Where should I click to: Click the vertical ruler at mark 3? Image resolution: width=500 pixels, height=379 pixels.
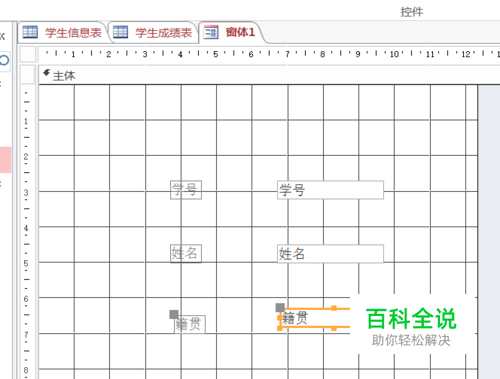[x=26, y=192]
